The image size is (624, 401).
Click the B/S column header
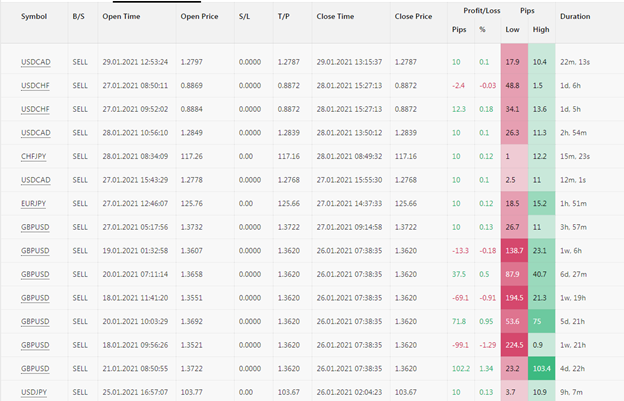79,17
